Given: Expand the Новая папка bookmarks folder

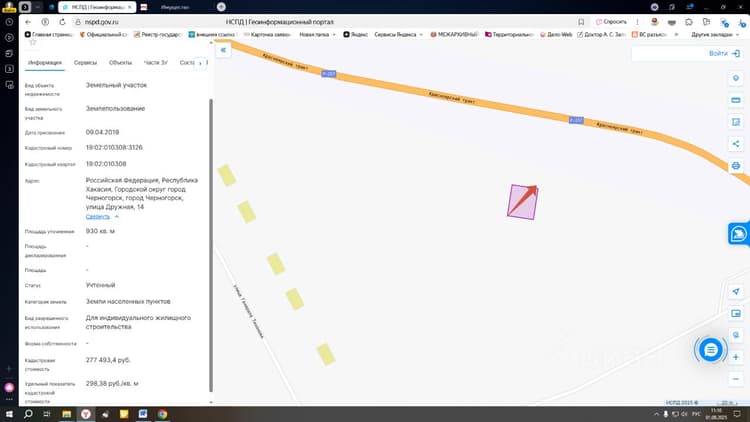Looking at the screenshot, I should 317,34.
